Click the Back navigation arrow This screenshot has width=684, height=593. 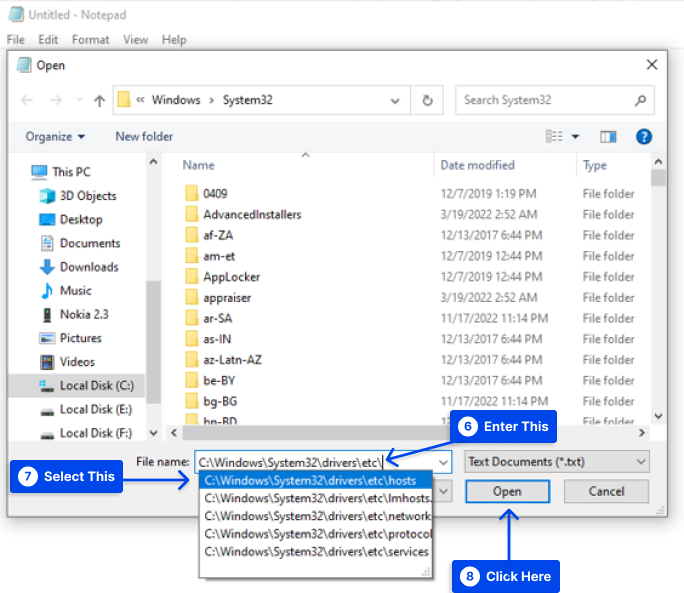(27, 100)
